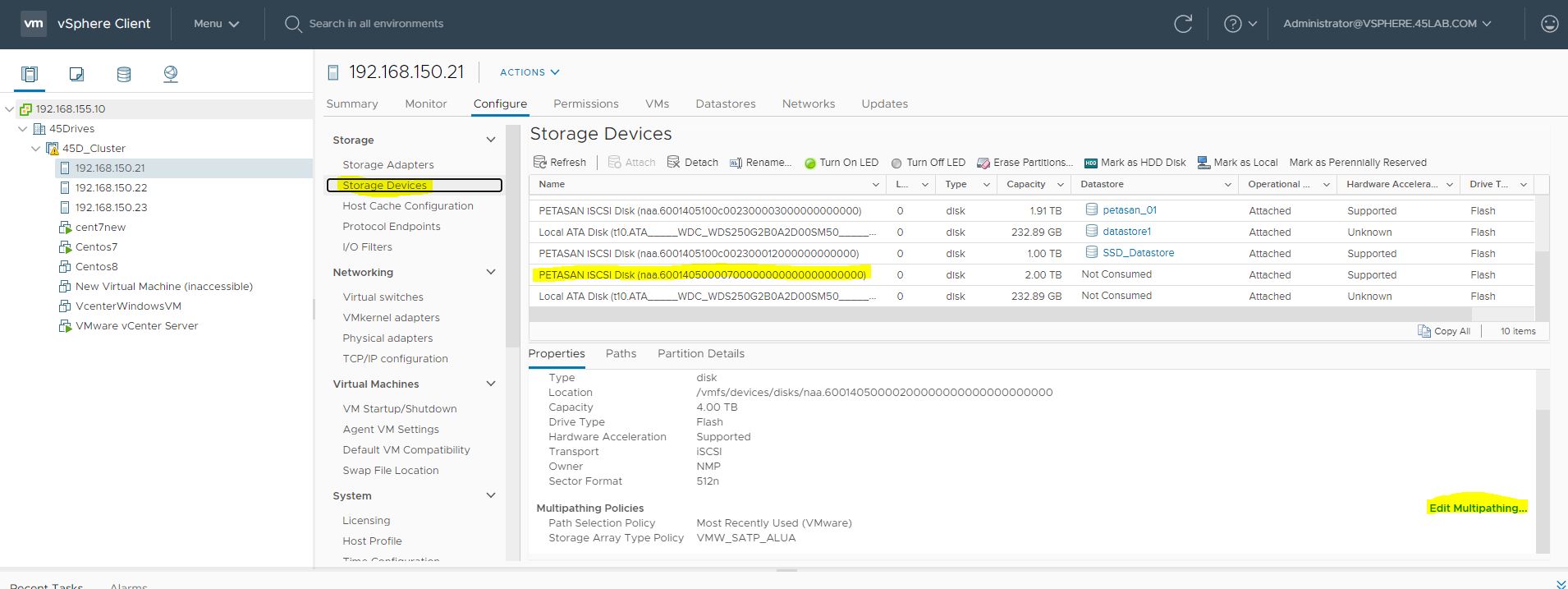Switch to the Monitor tab
The width and height of the screenshot is (1568, 589).
point(426,104)
